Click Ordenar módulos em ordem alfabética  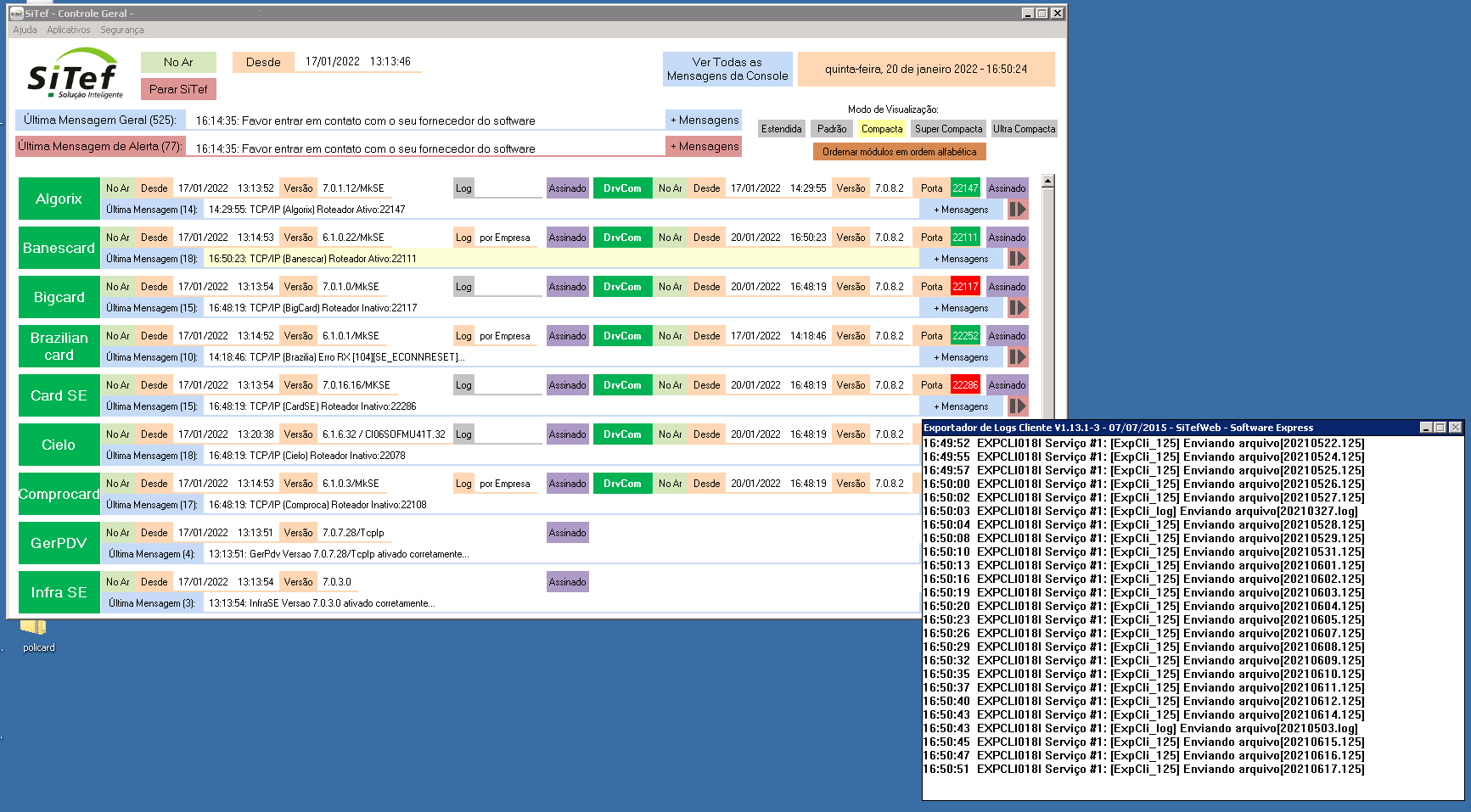(x=899, y=152)
